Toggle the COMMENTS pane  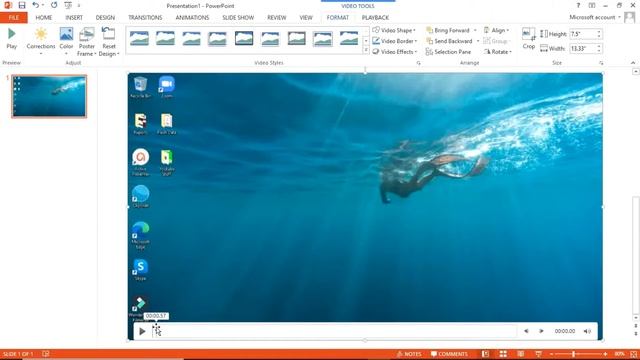tap(449, 354)
